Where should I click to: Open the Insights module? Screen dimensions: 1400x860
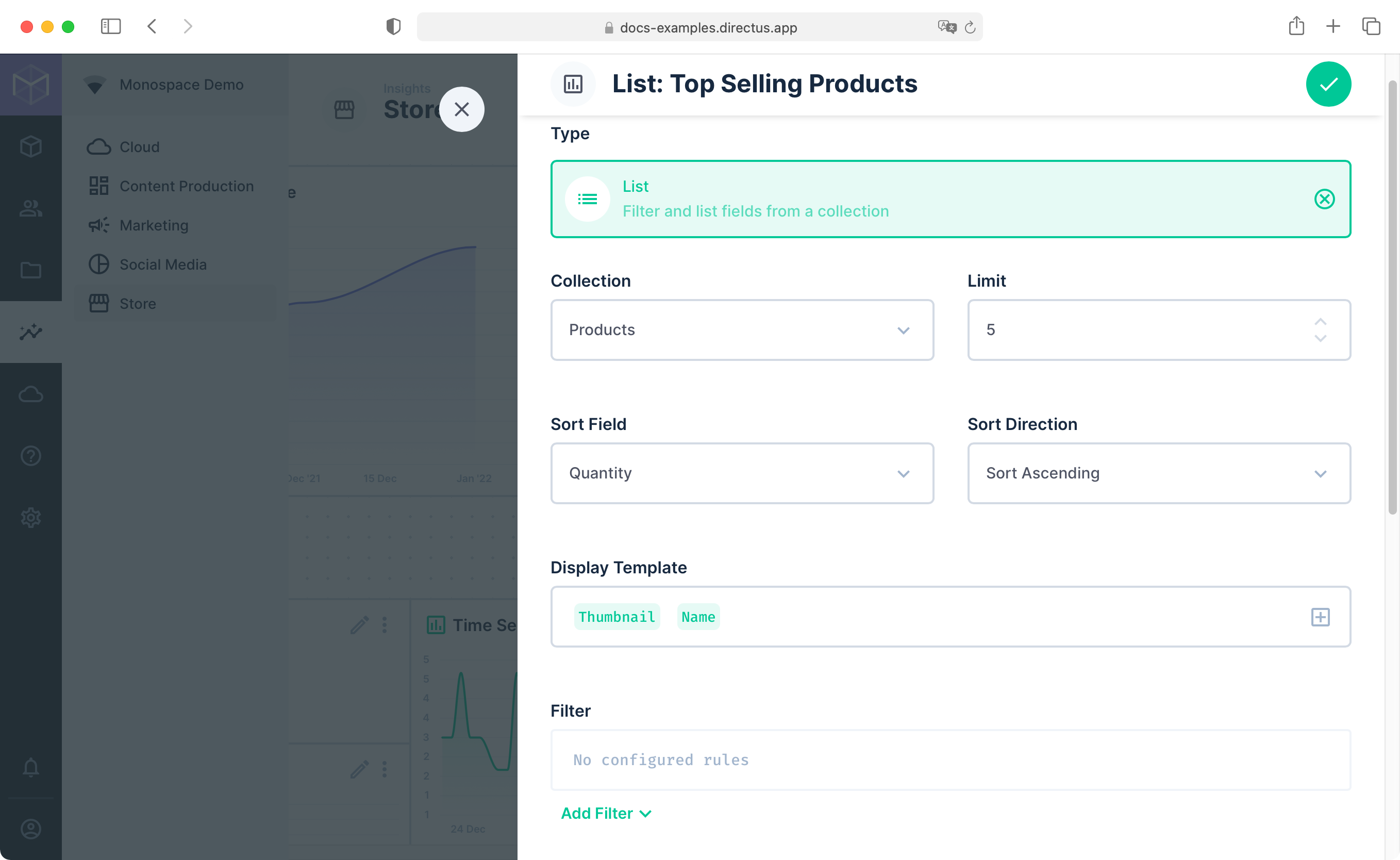(x=31, y=332)
